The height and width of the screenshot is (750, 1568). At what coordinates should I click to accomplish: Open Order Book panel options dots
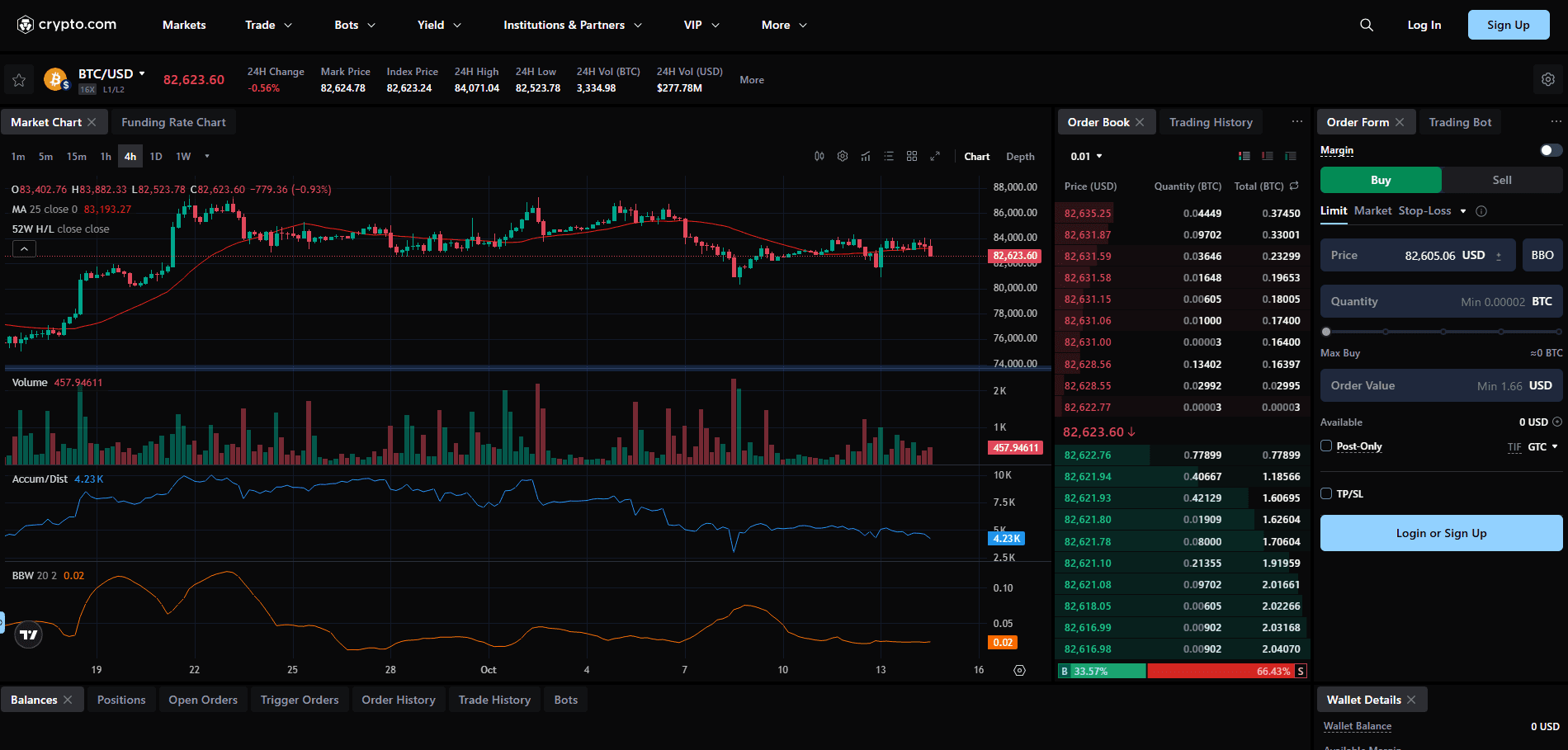(x=1297, y=121)
